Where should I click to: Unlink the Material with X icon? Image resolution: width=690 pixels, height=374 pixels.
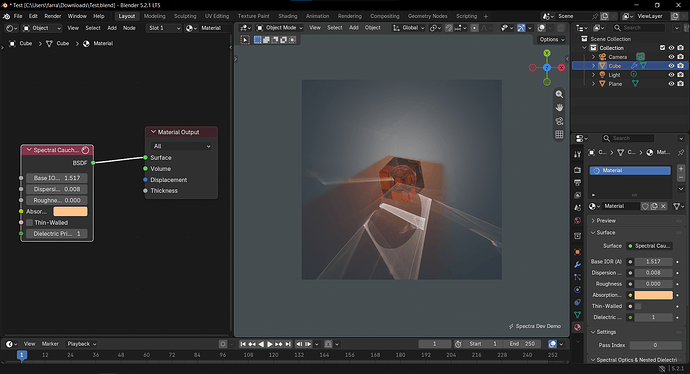pos(664,206)
